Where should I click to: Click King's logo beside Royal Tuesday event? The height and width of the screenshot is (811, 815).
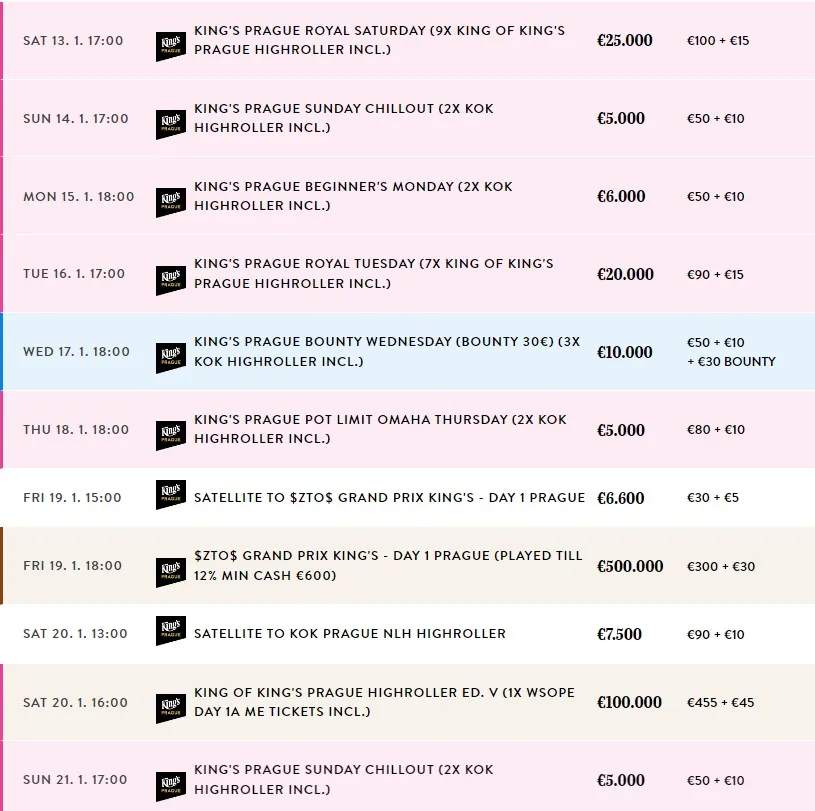[171, 280]
